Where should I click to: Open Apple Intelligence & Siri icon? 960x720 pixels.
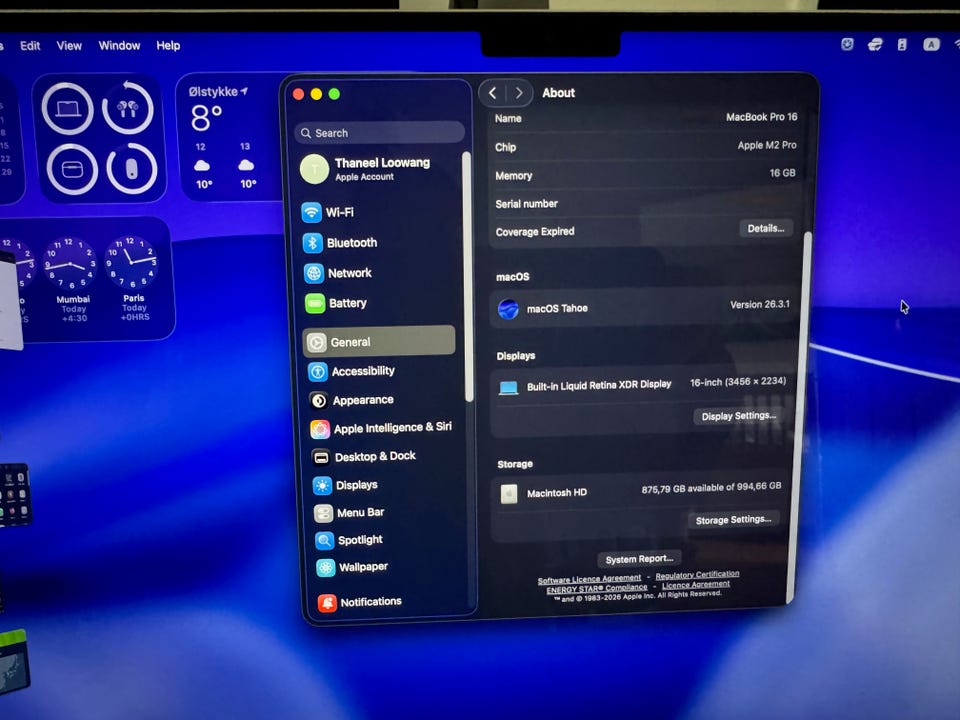(x=320, y=429)
